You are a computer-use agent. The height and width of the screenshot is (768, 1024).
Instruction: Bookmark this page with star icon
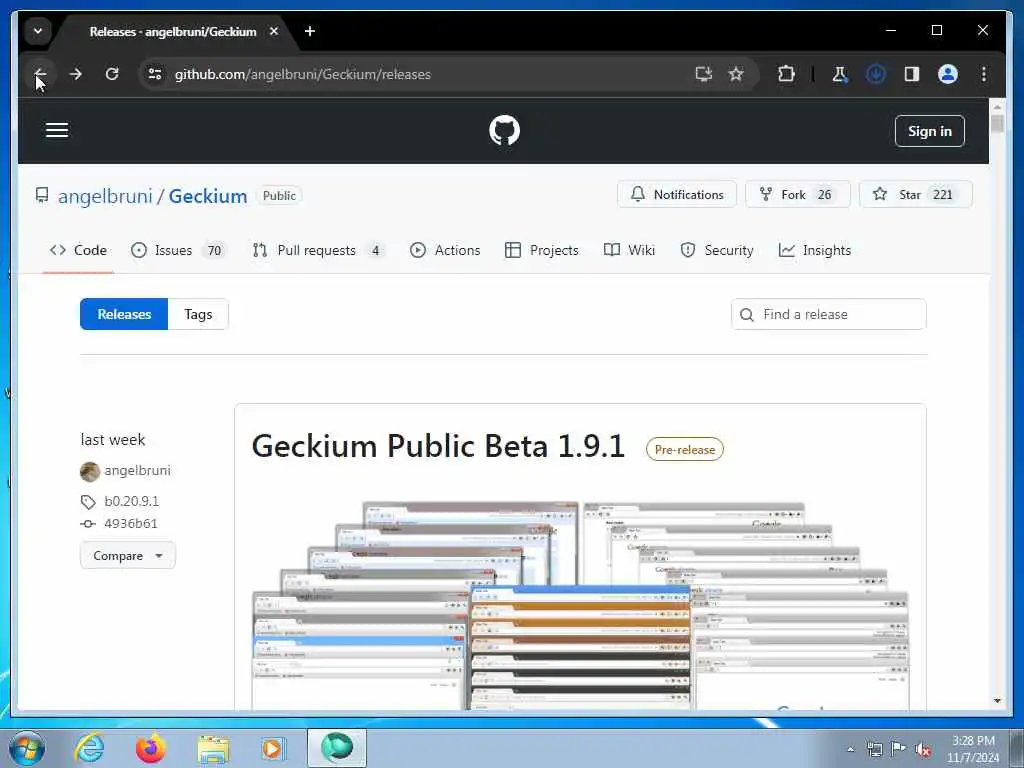click(x=736, y=74)
